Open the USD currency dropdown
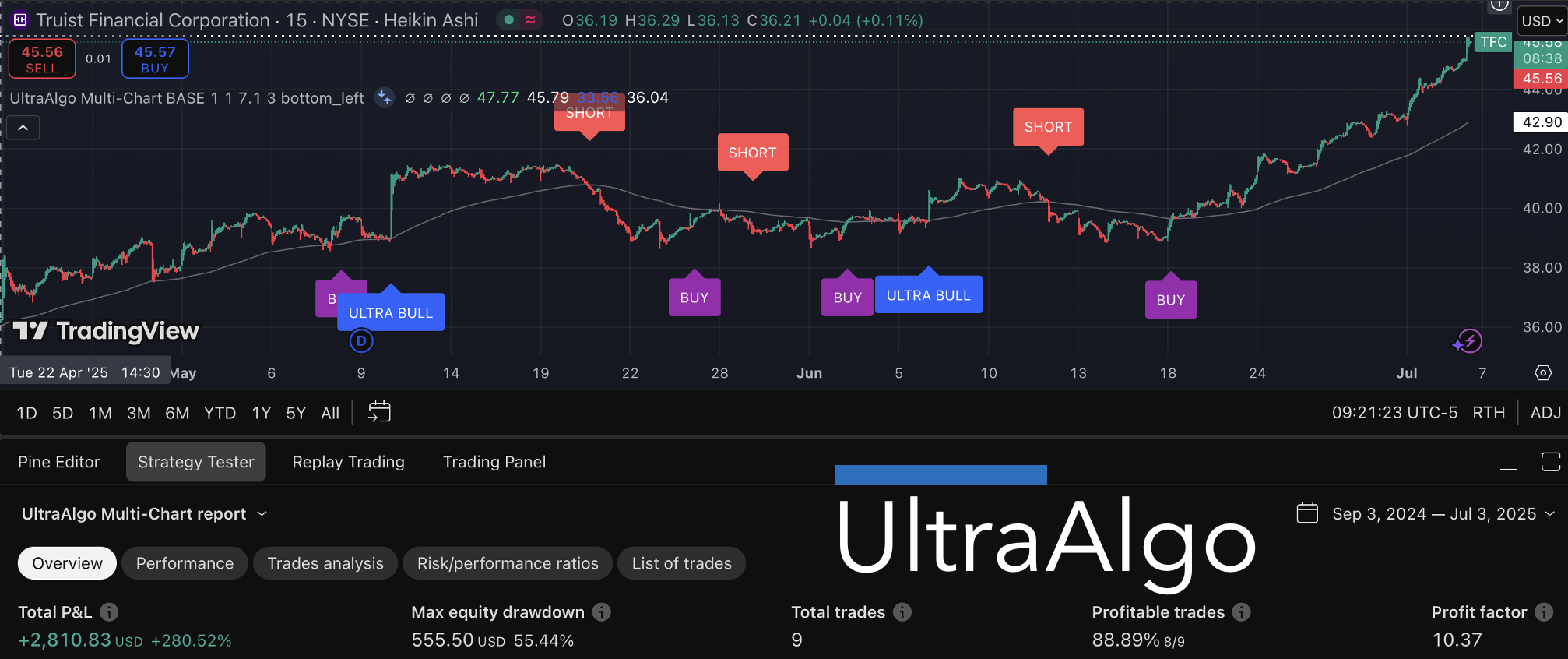Viewport: 1568px width, 659px height. click(1541, 21)
